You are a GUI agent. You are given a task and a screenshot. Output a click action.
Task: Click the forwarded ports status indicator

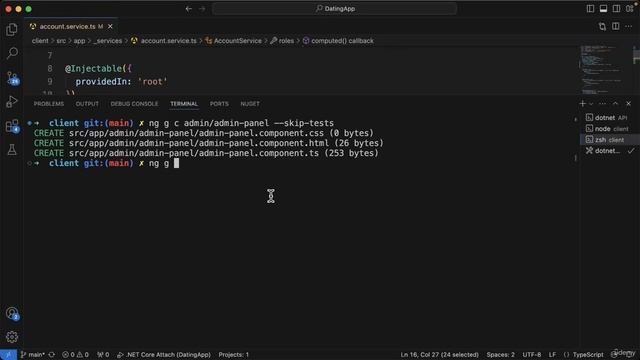pyautogui.click(x=103, y=355)
